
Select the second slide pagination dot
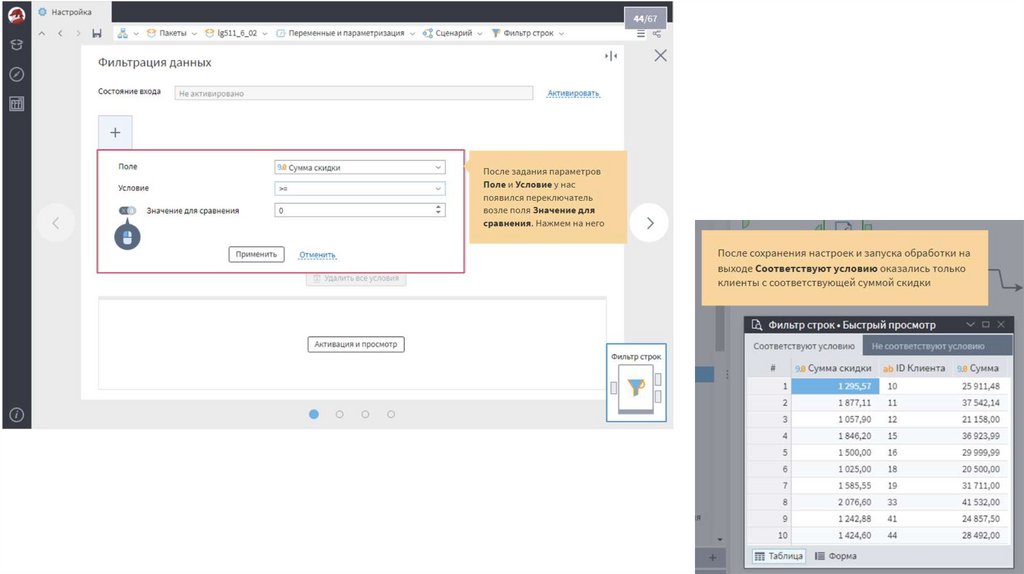[x=340, y=414]
